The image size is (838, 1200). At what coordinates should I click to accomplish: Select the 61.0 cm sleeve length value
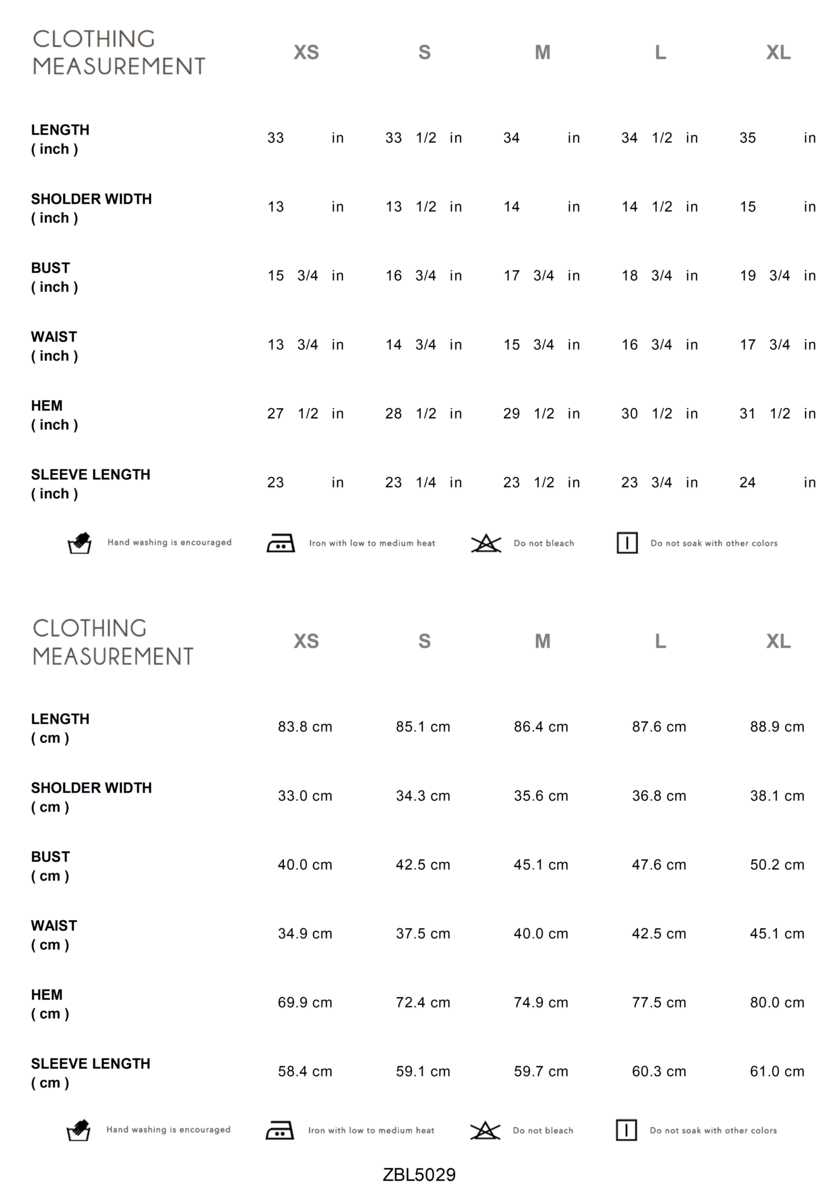[x=777, y=1072]
